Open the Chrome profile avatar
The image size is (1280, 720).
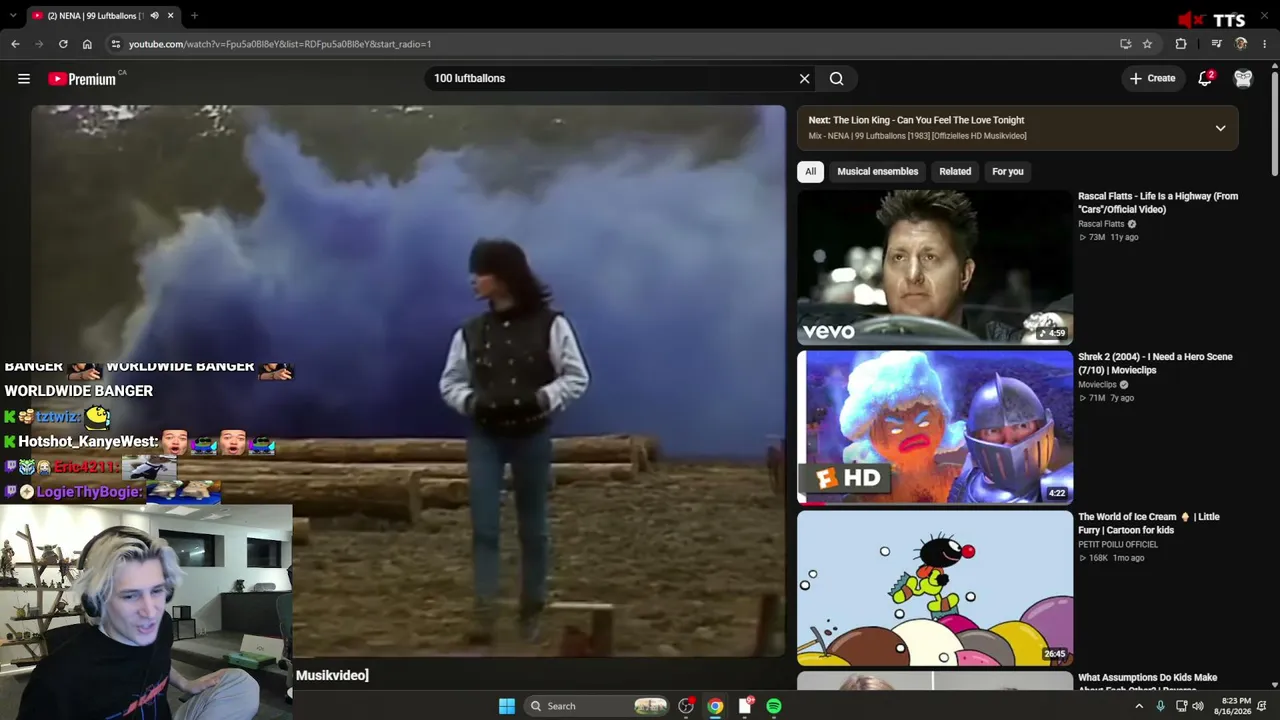1241,44
